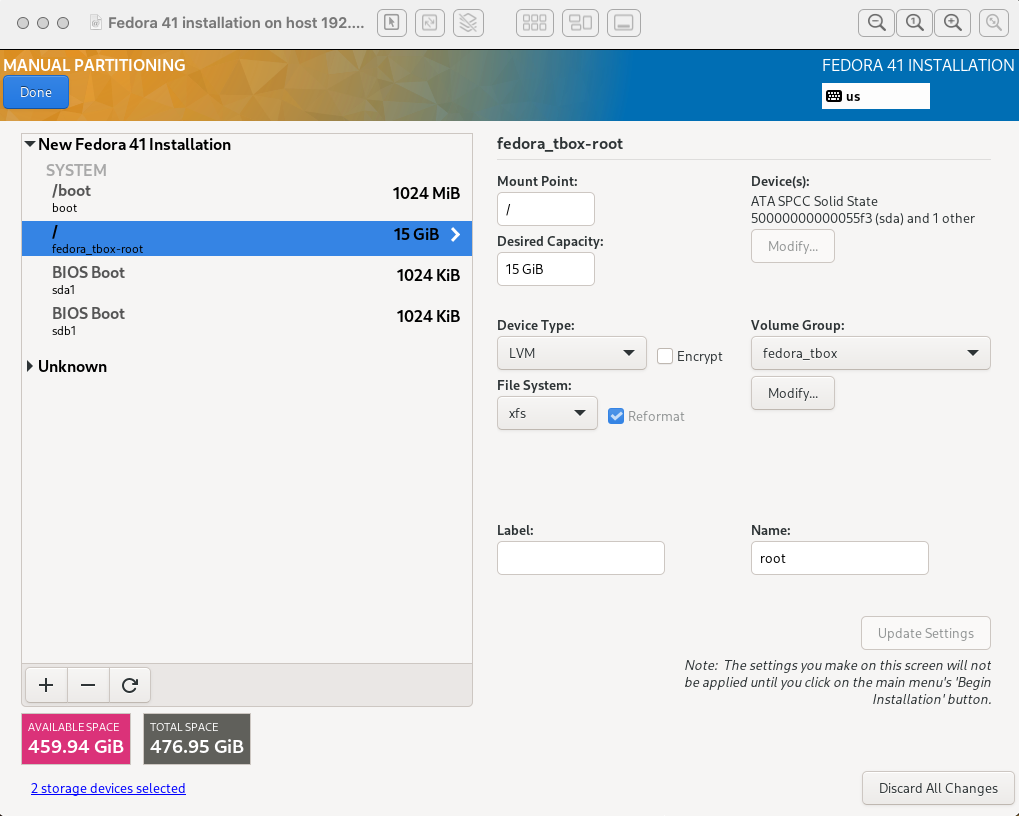Select the BIOS Boot sda1 row
1019x816 pixels.
[x=247, y=279]
